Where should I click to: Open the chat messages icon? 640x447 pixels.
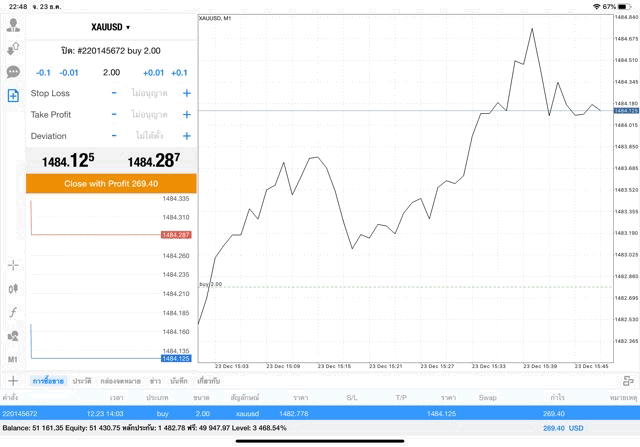13,72
